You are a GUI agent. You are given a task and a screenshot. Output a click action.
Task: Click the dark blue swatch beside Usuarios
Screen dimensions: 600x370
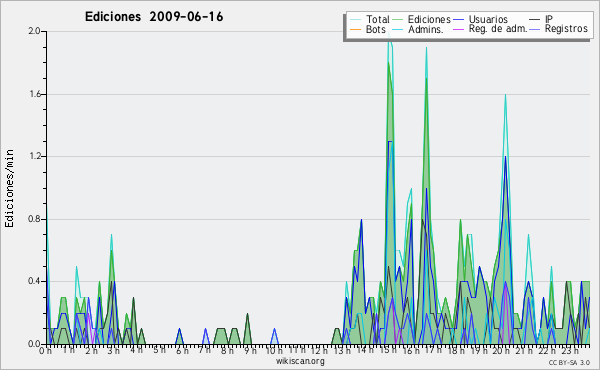(x=458, y=20)
